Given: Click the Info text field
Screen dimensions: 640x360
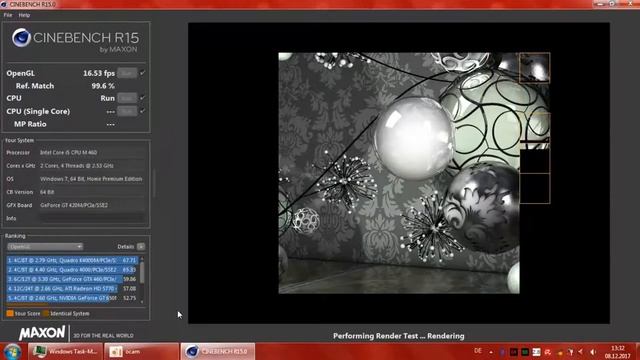Looking at the screenshot, I should point(92,218).
